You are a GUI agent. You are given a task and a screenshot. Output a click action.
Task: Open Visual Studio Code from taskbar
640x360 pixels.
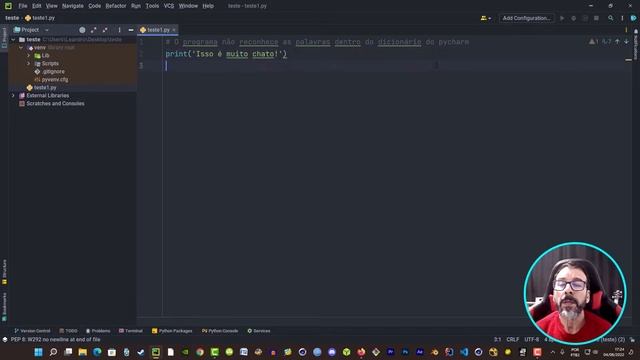pyautogui.click(x=464, y=352)
